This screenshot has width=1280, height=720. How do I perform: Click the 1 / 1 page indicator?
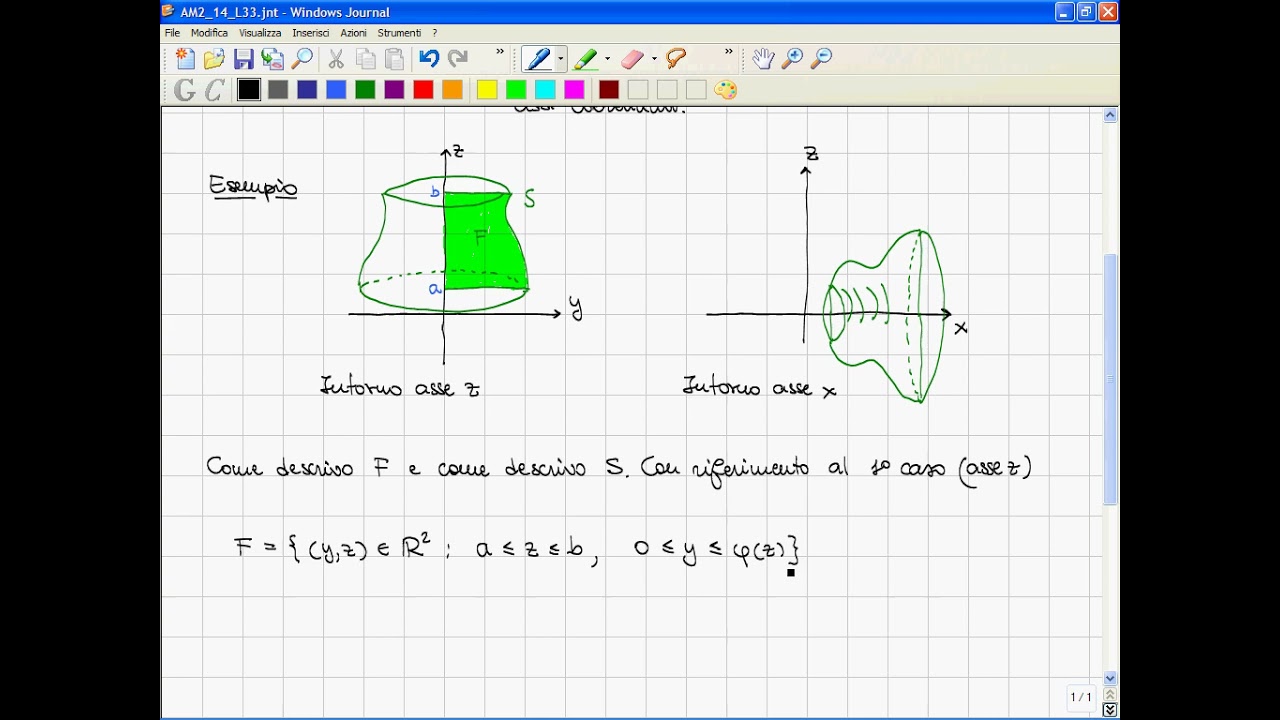(x=1081, y=697)
